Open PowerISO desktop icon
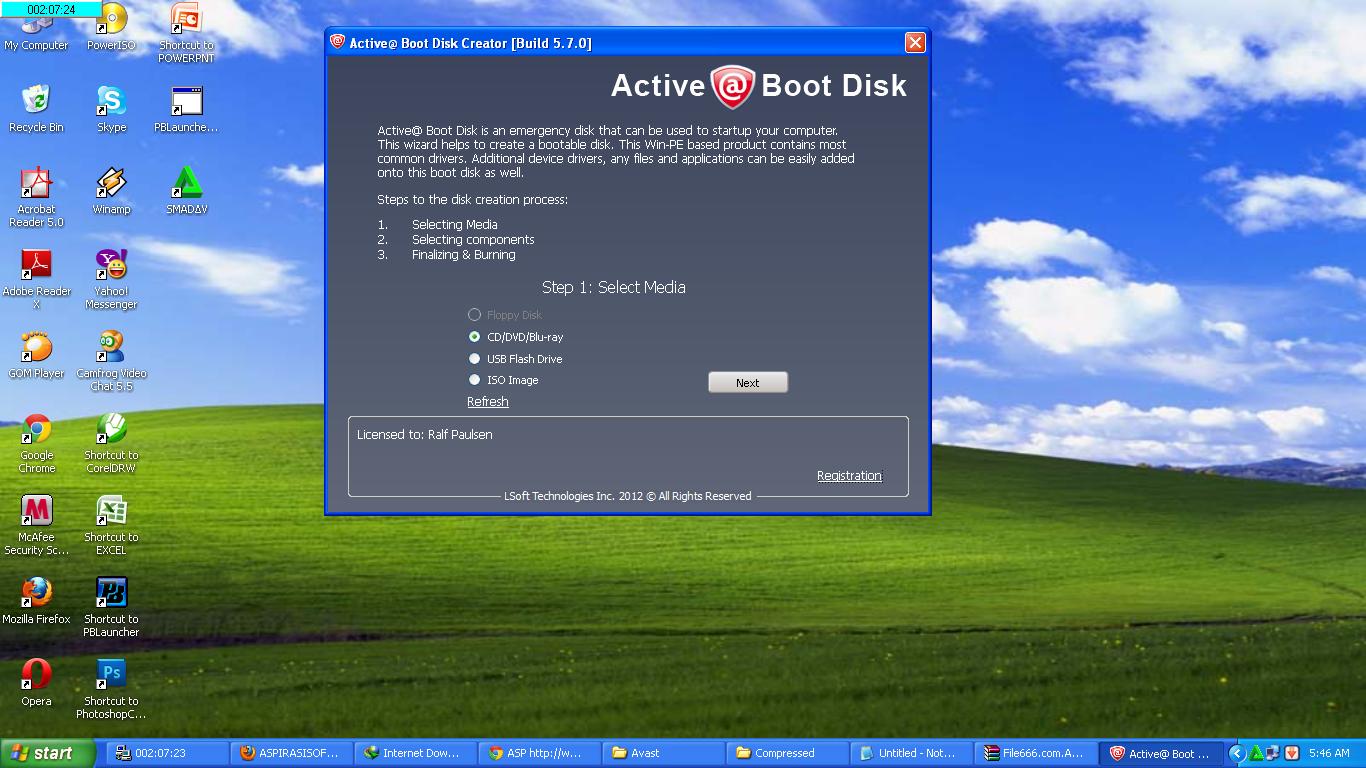The height and width of the screenshot is (768, 1366). (x=111, y=28)
